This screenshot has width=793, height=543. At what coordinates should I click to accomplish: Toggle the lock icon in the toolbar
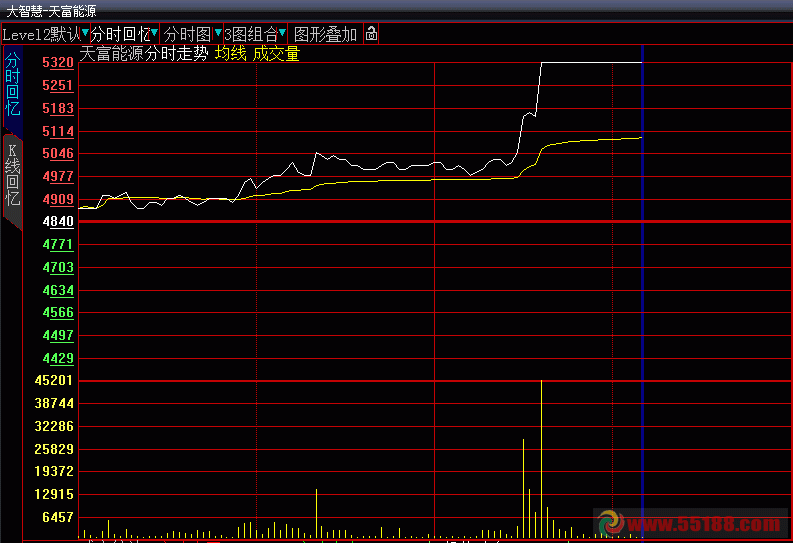click(x=371, y=34)
